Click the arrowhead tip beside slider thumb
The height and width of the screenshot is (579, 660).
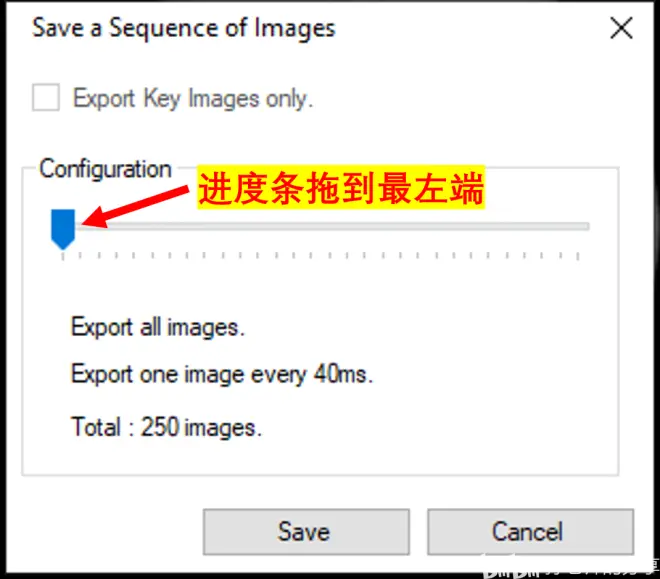[84, 223]
